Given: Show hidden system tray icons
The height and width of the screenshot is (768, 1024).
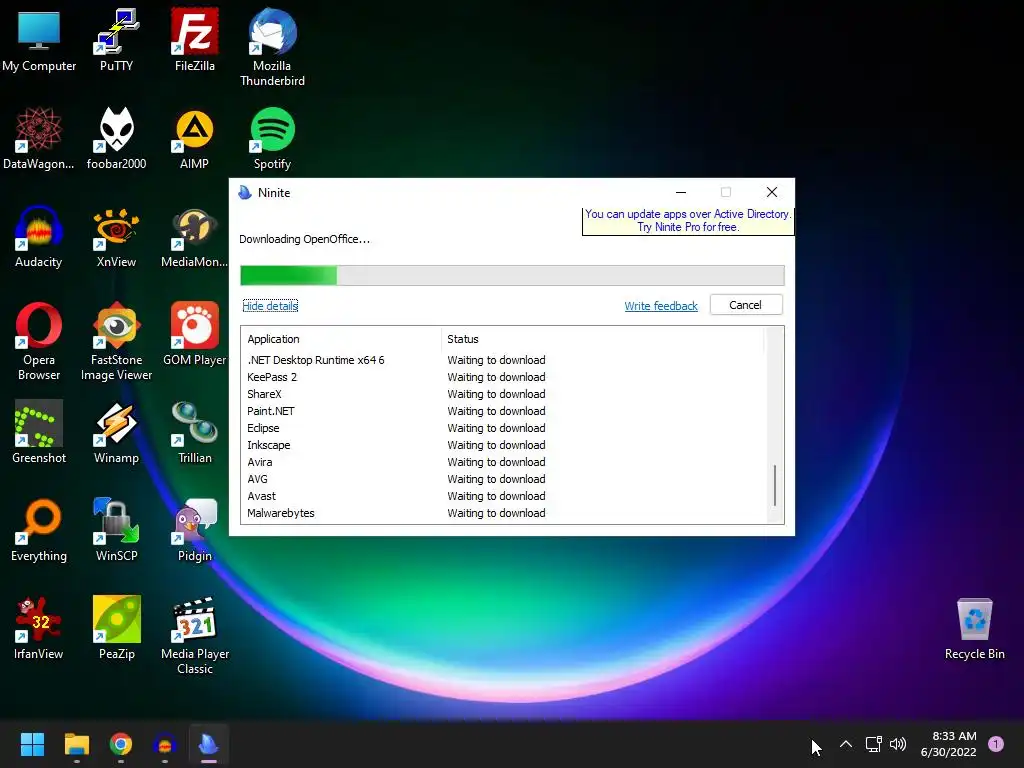Looking at the screenshot, I should point(846,744).
